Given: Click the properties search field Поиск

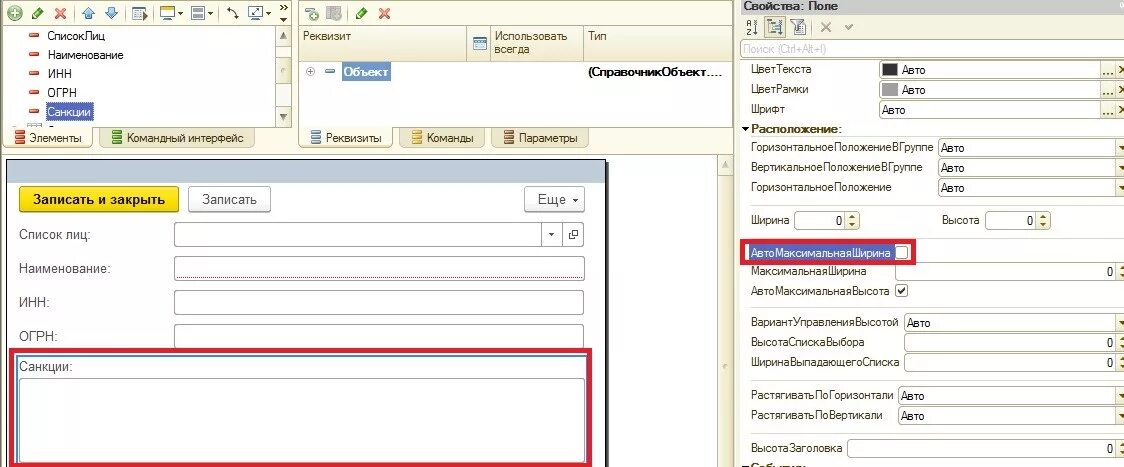Looking at the screenshot, I should 930,49.
